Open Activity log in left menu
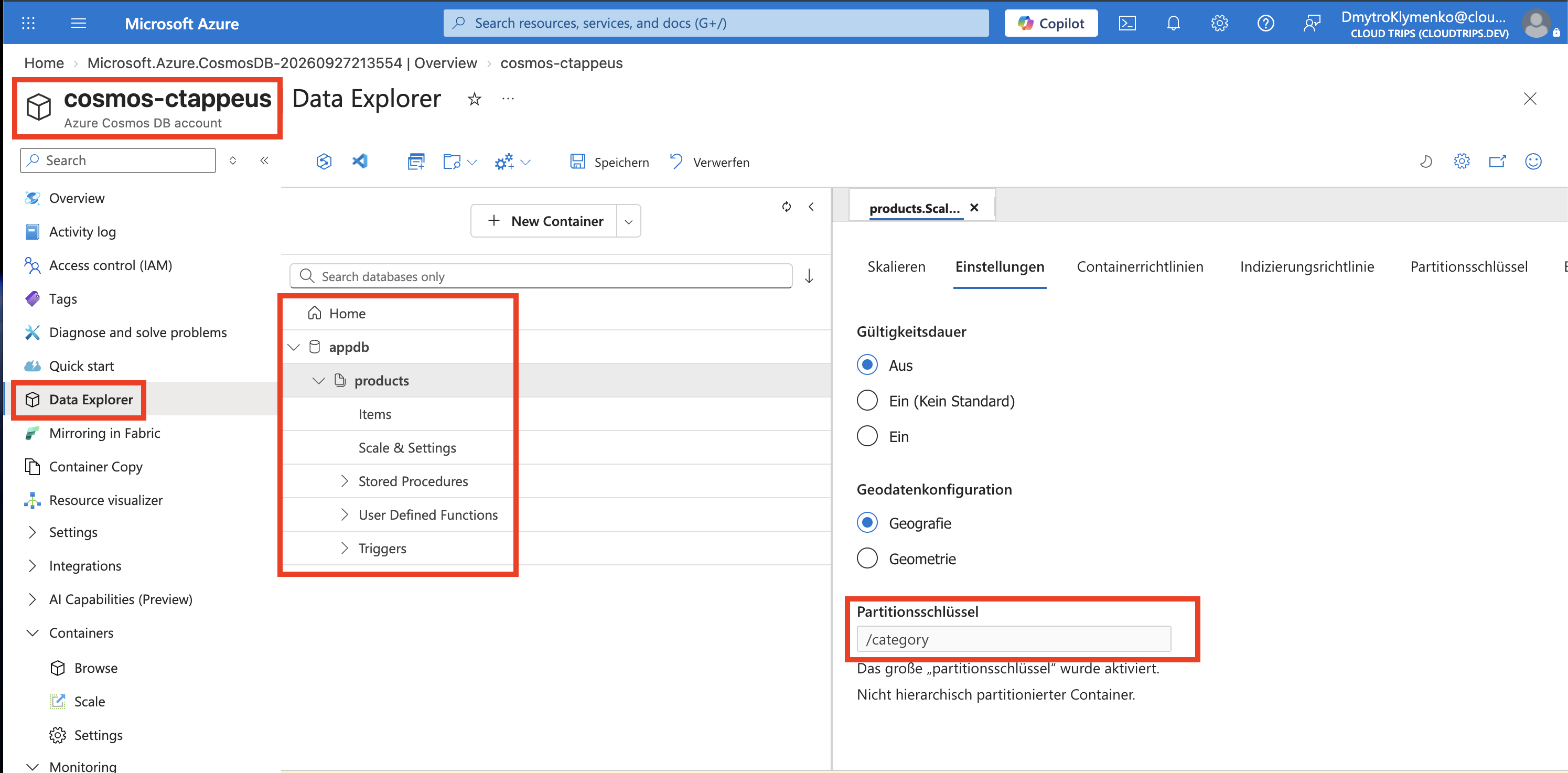 (82, 231)
